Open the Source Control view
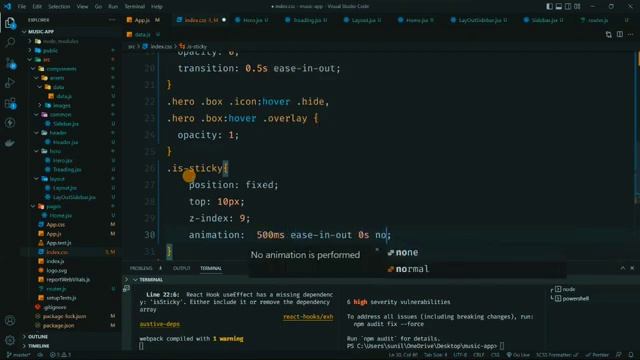The width and height of the screenshot is (640, 360). tap(10, 63)
